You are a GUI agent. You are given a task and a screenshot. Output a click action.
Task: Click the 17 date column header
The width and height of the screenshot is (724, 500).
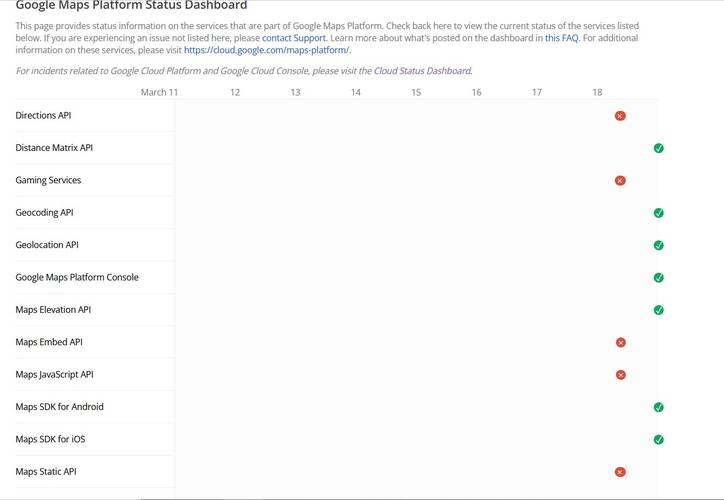pos(537,92)
